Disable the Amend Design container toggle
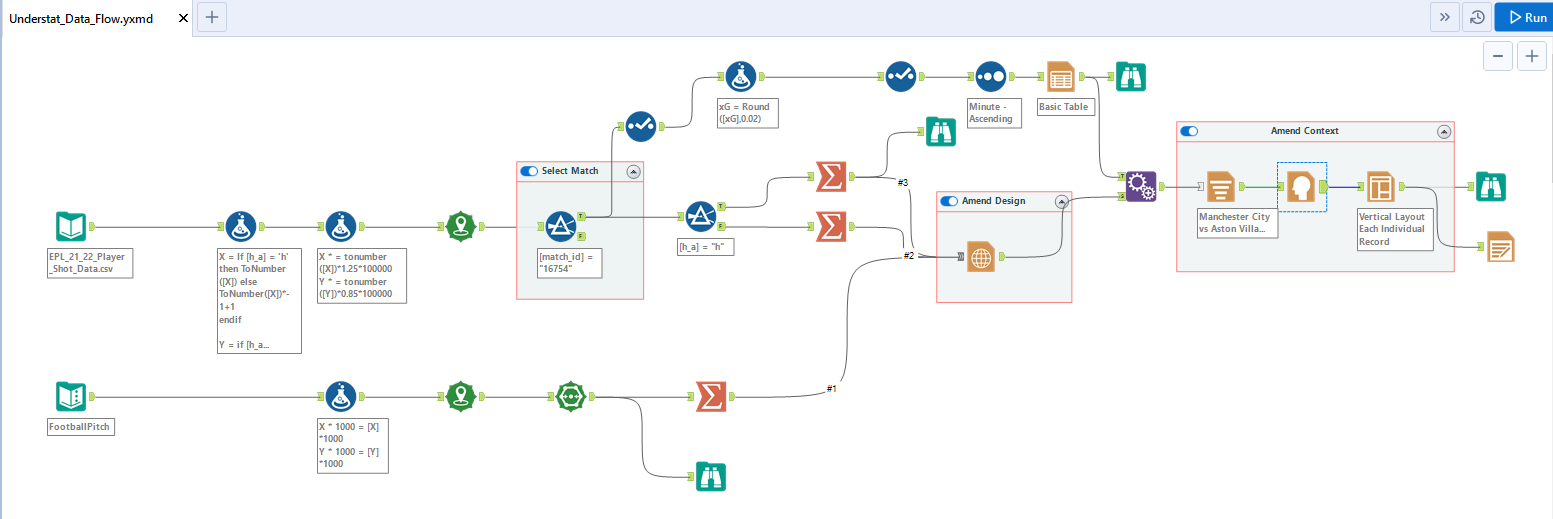This screenshot has width=1553, height=519. (949, 201)
